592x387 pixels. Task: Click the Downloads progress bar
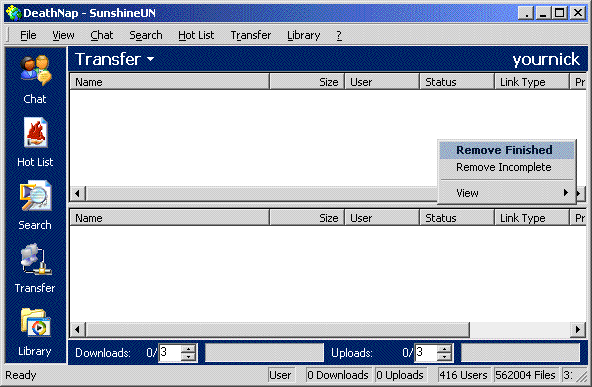(x=264, y=353)
